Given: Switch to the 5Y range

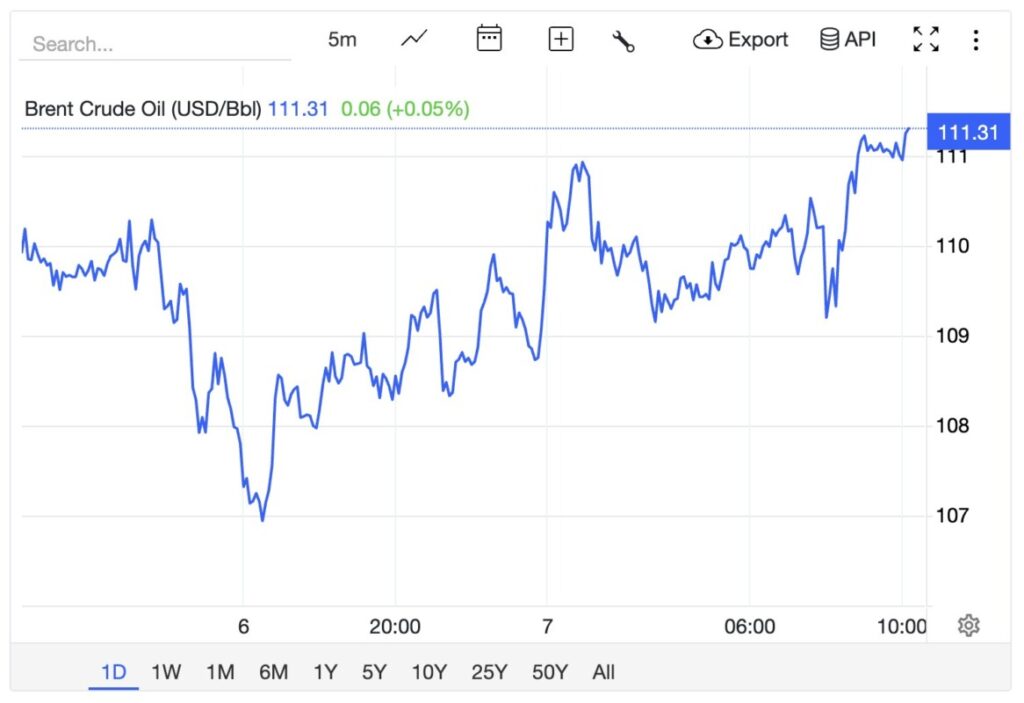Looking at the screenshot, I should coord(374,673).
